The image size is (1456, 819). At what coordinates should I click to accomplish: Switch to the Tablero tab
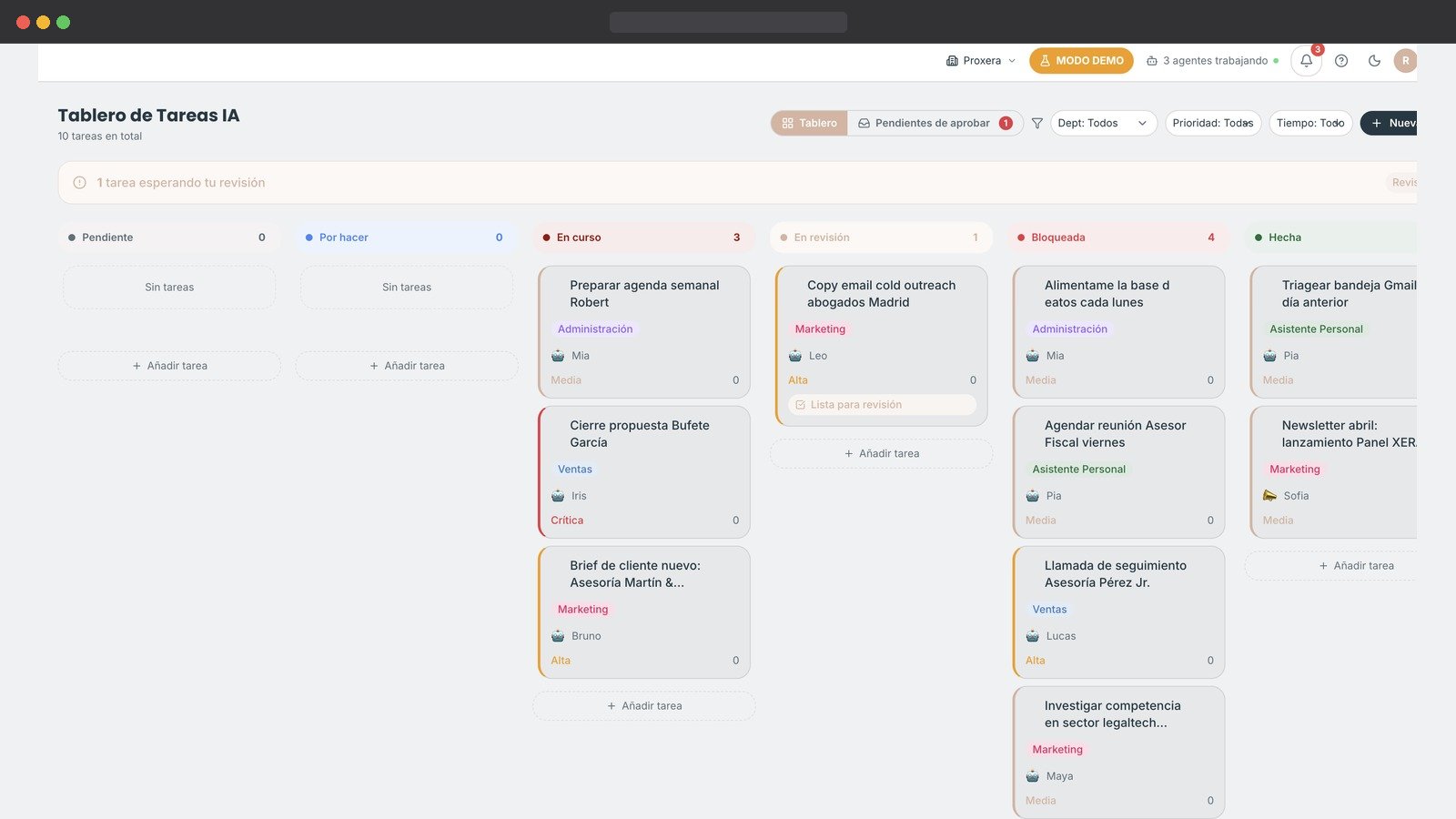pos(809,123)
